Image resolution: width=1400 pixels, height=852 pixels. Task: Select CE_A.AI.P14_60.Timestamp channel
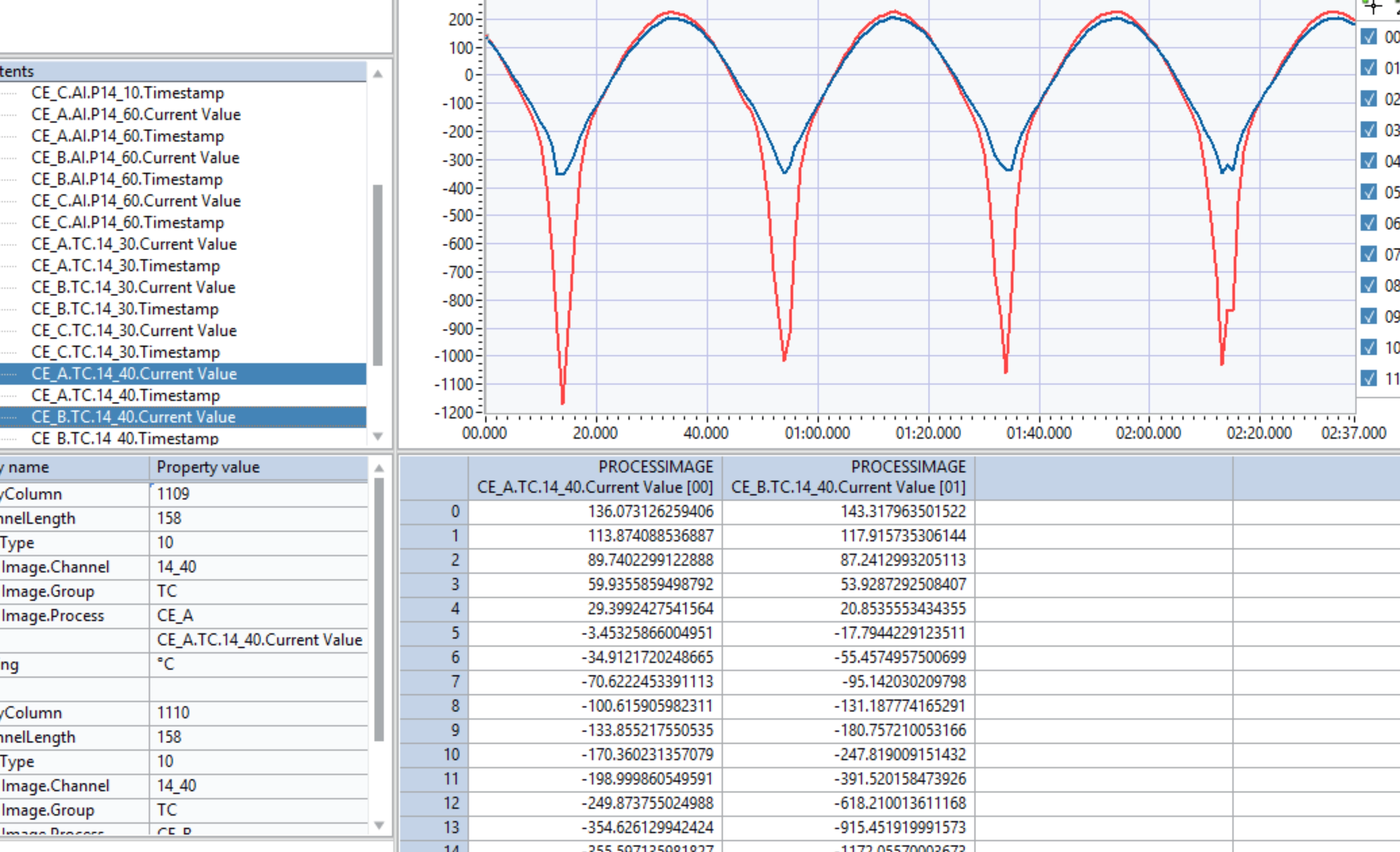point(127,136)
